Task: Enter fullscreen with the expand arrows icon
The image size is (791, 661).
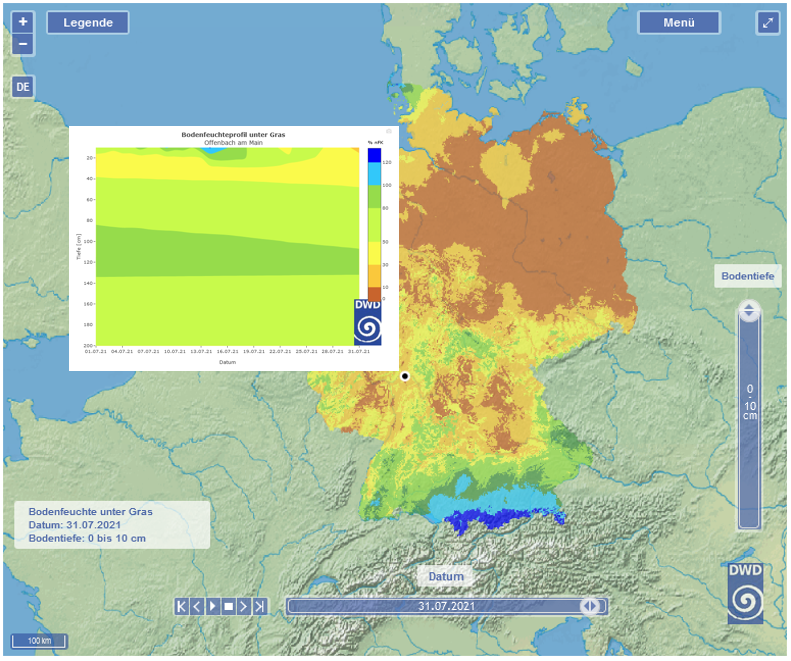Action: [767, 22]
